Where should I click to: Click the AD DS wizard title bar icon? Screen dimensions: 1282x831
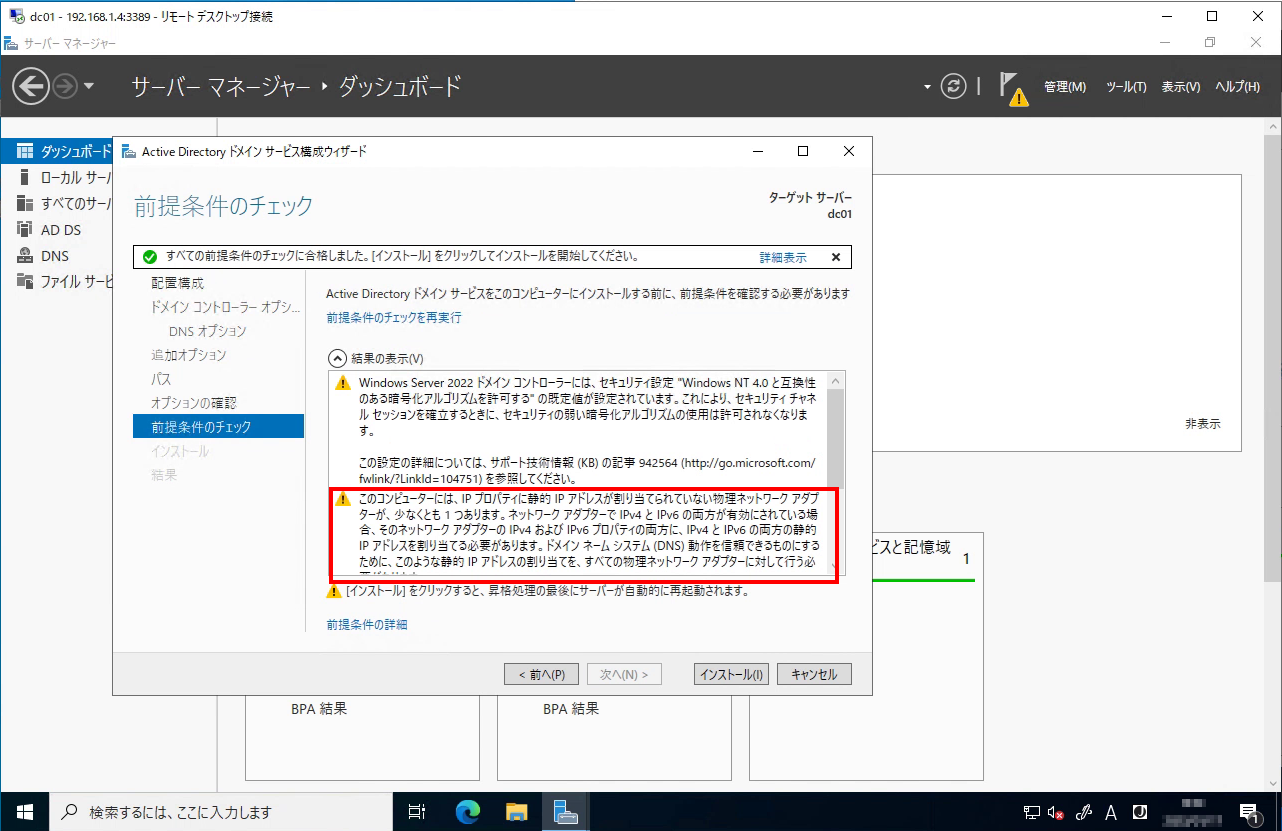129,151
